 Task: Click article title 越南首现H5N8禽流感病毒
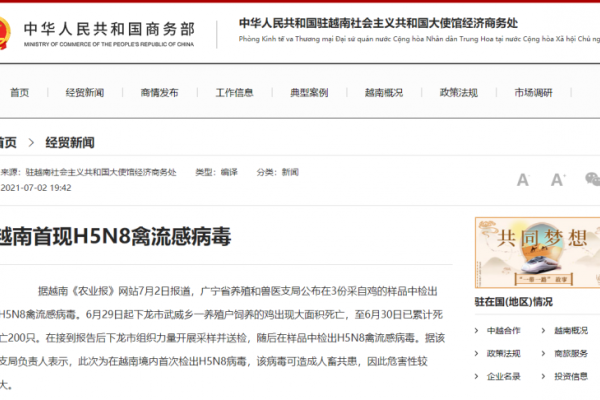(x=115, y=236)
